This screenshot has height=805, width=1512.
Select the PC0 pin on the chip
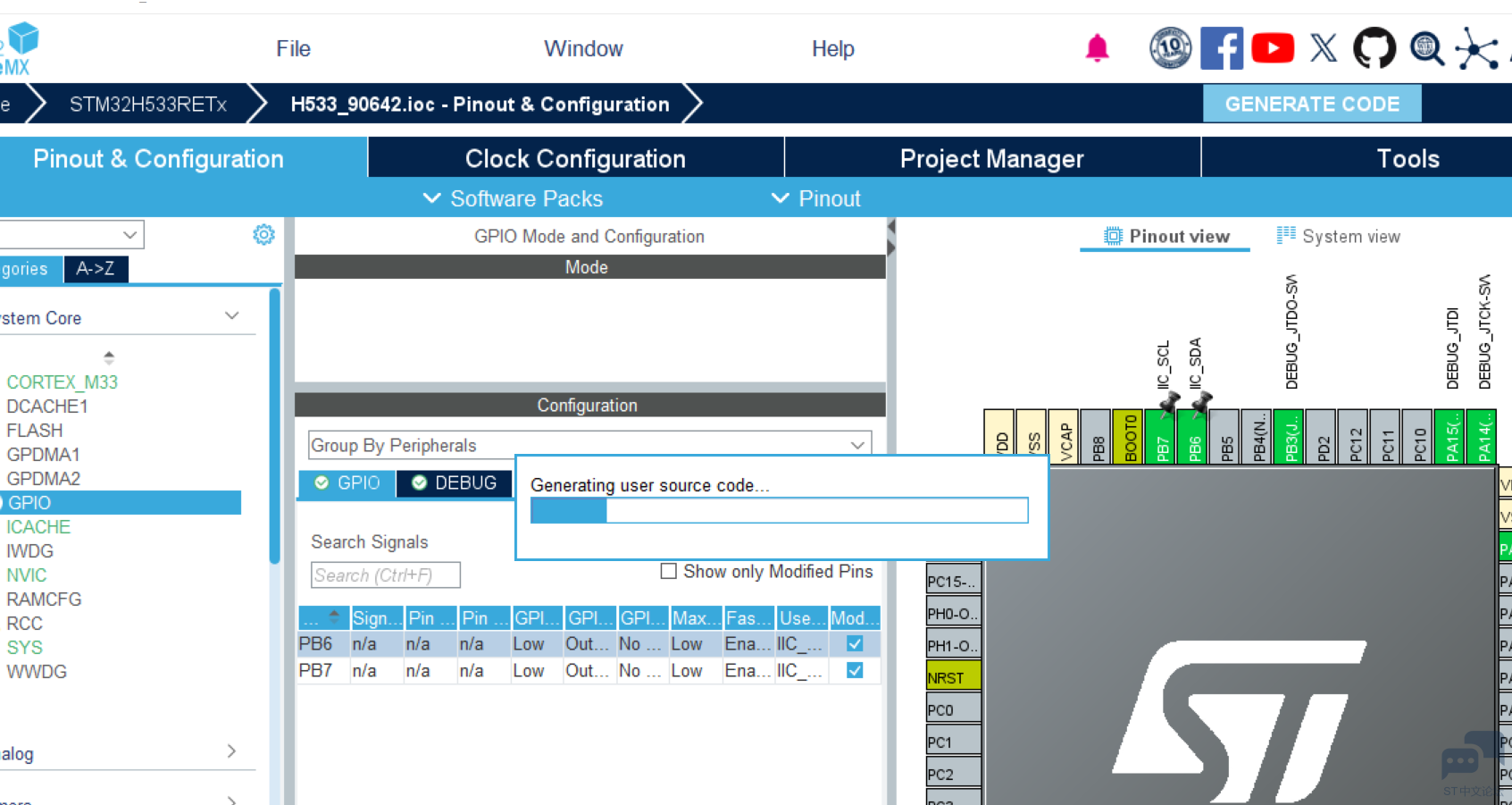pyautogui.click(x=954, y=709)
